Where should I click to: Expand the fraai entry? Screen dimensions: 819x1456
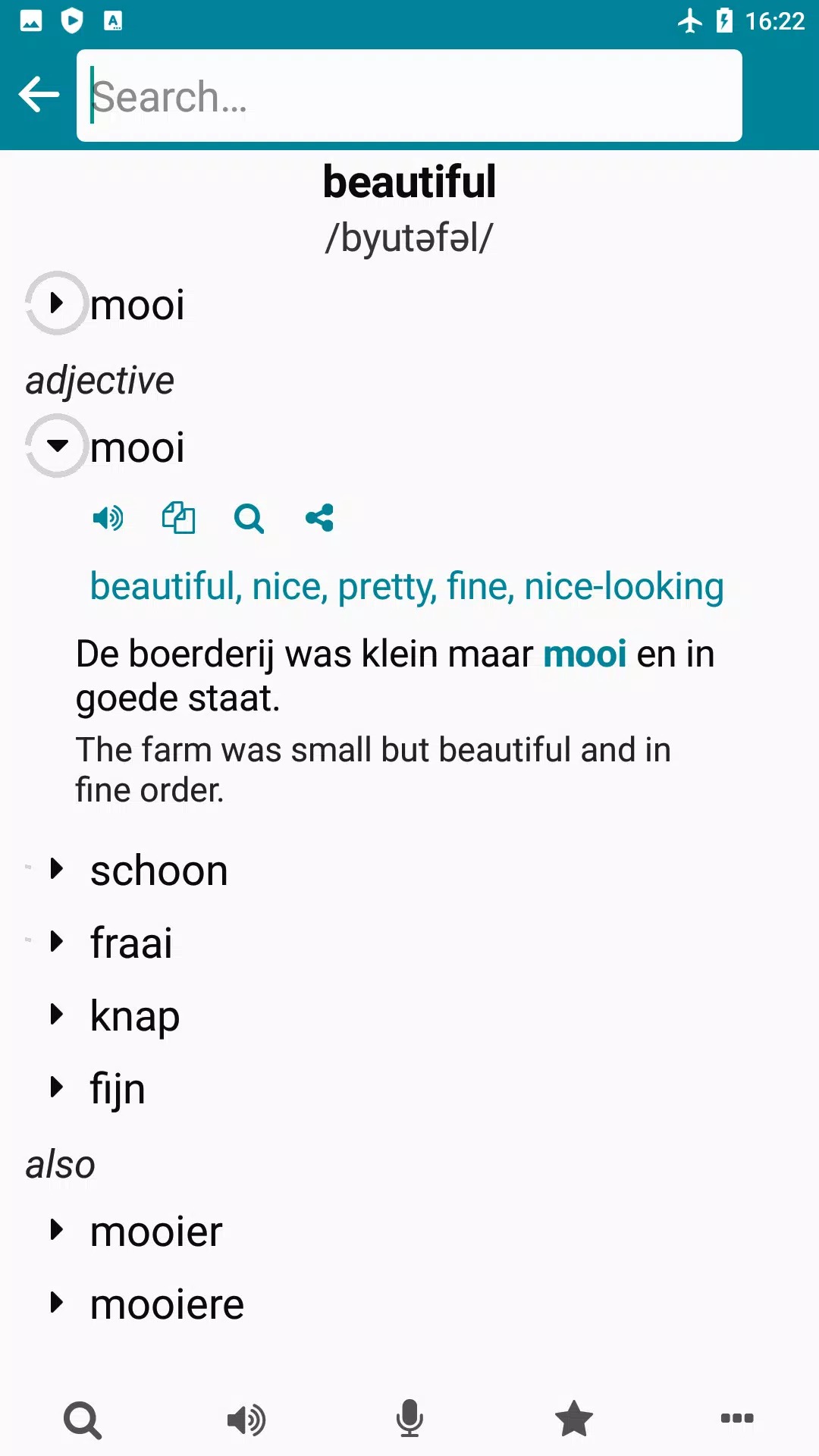pos(57,942)
